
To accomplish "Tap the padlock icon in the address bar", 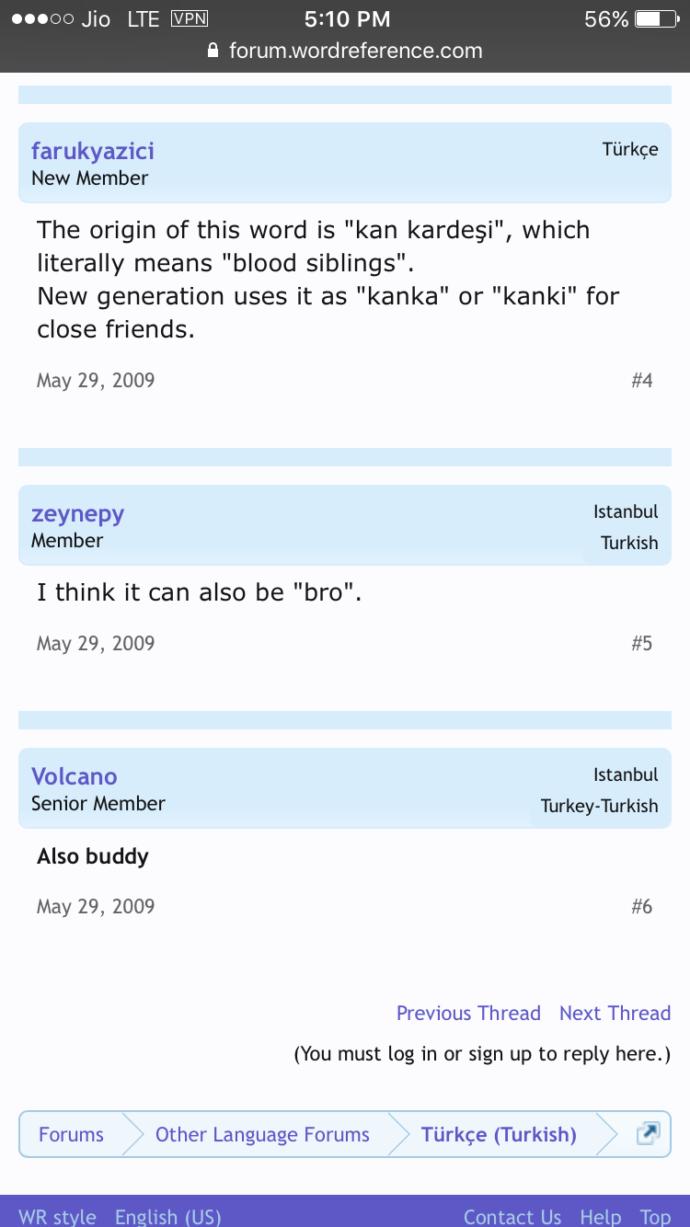I will coord(214,50).
